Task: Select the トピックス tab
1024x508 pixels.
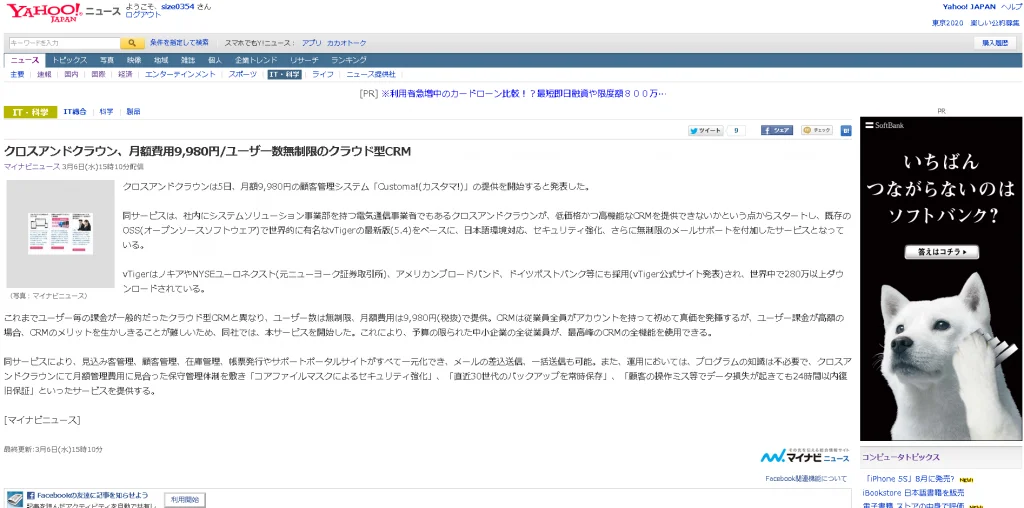Action: pyautogui.click(x=69, y=60)
